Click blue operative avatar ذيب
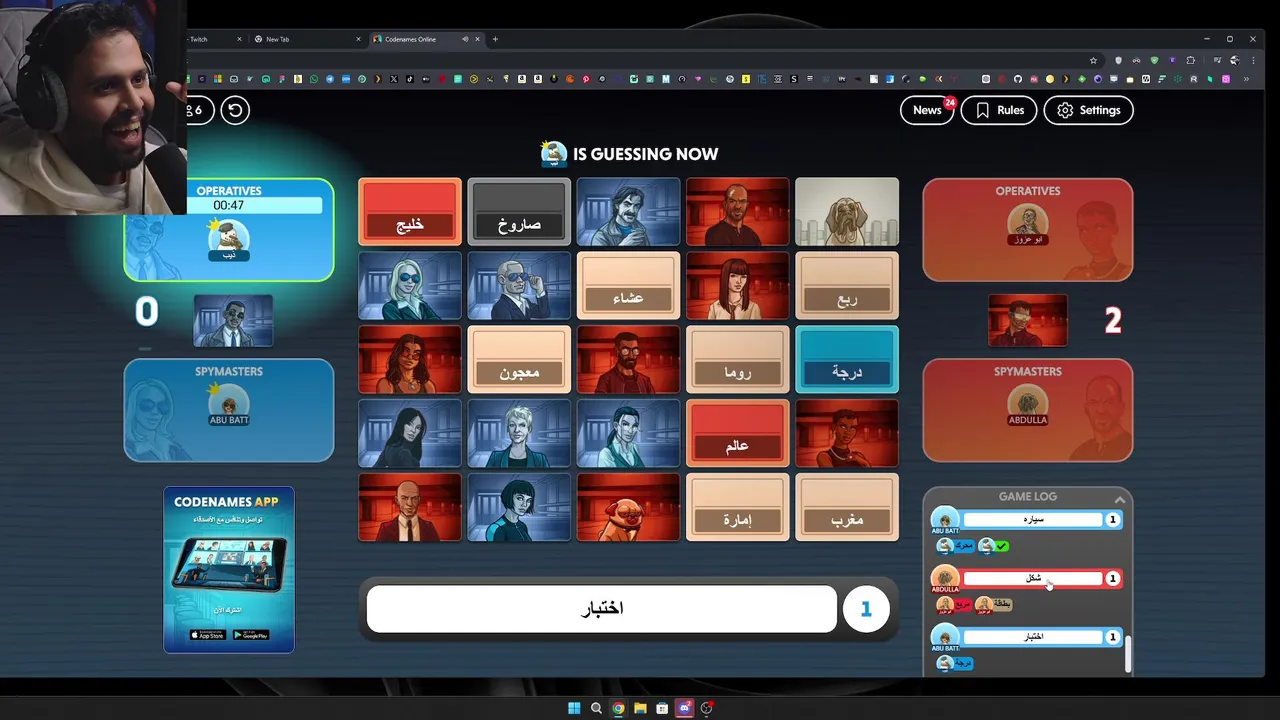 point(229,241)
